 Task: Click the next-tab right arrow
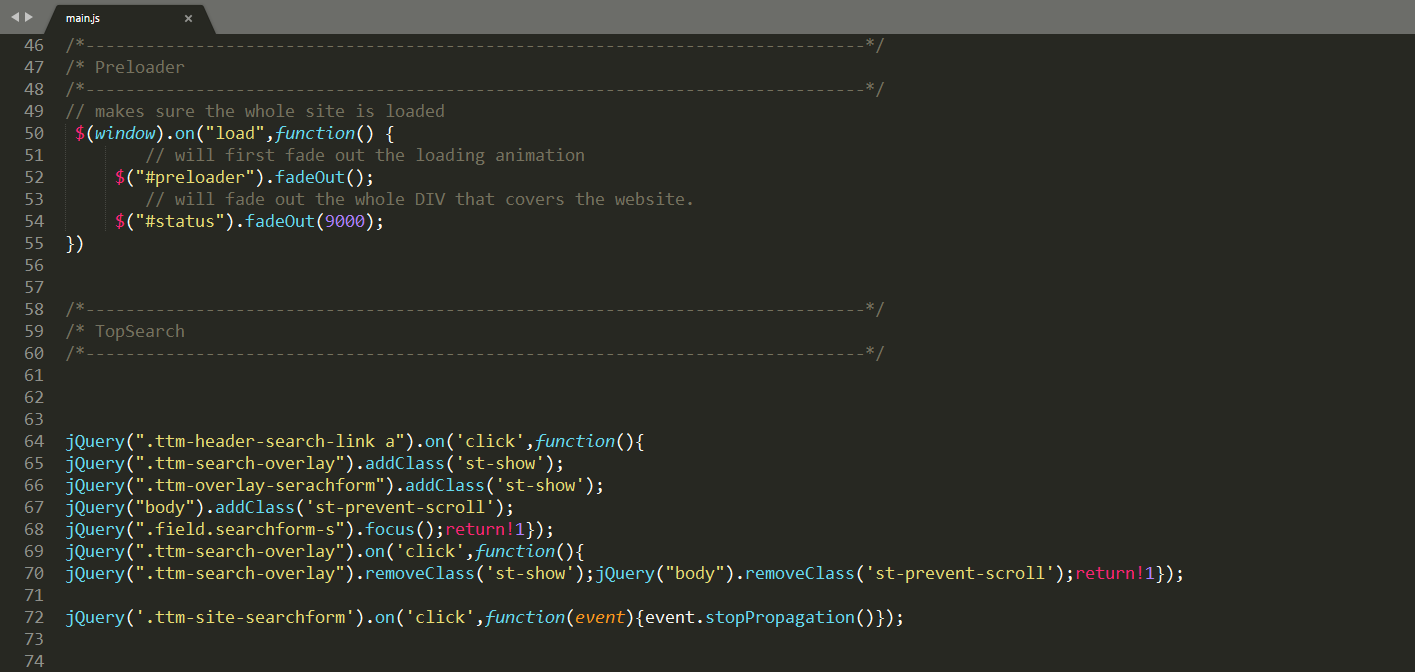[28, 17]
